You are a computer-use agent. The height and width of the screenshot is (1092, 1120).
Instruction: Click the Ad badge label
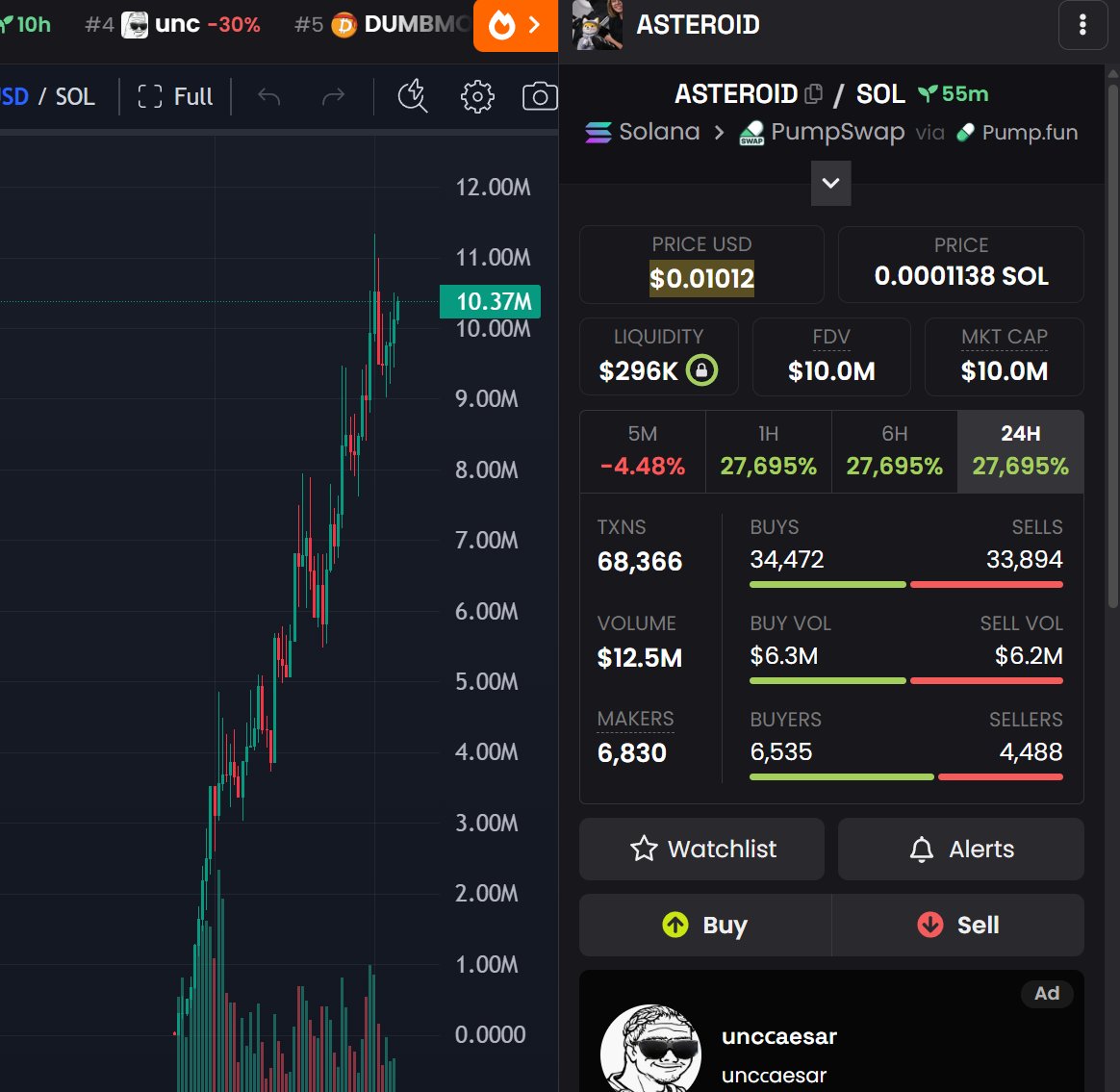[1047, 994]
